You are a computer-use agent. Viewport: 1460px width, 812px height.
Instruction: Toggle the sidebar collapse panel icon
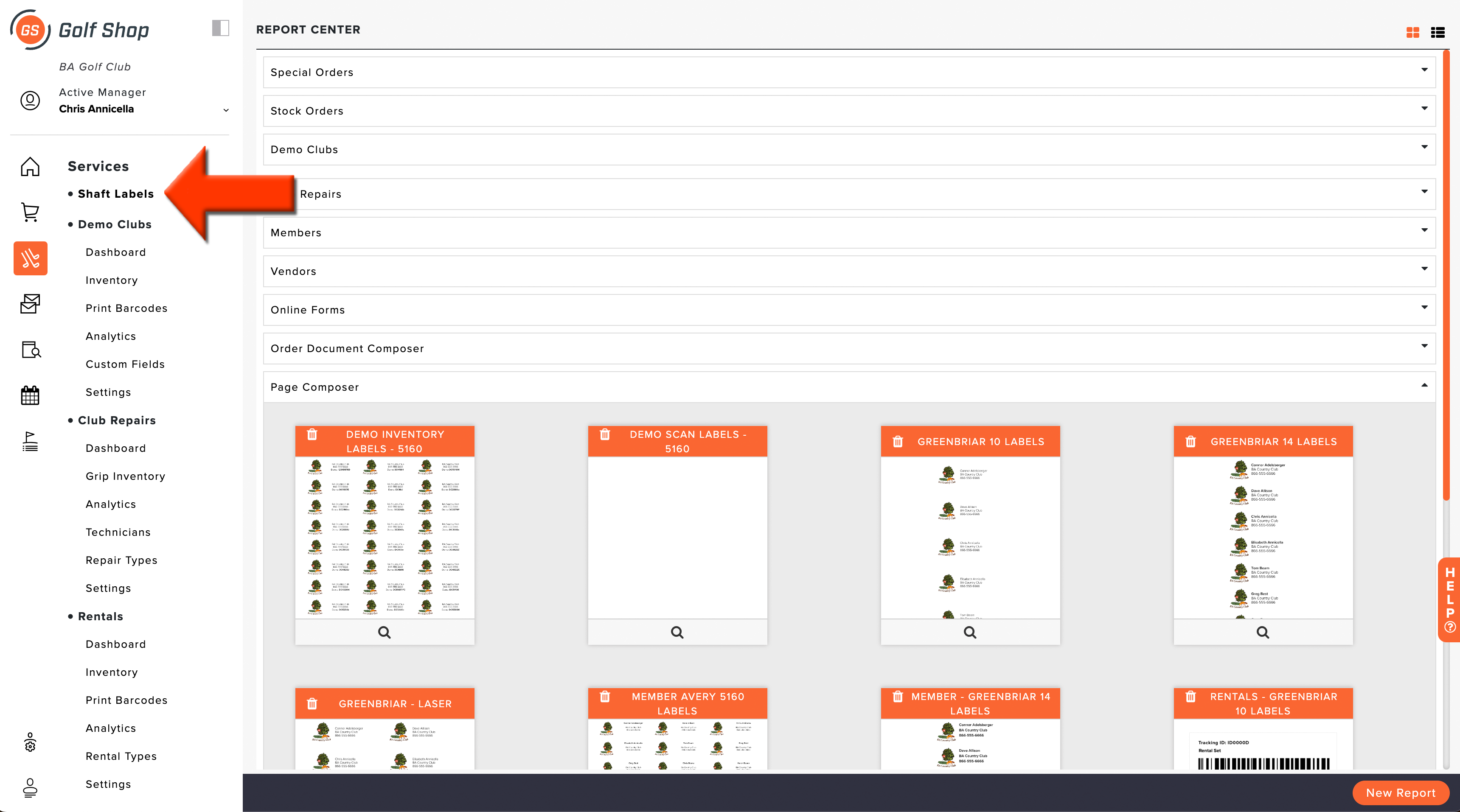220,28
